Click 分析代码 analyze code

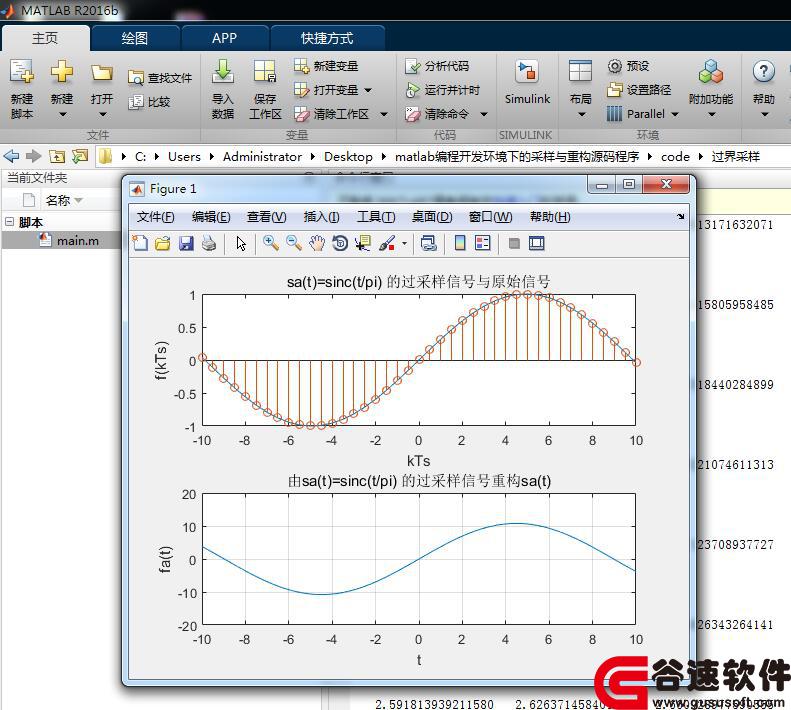tap(437, 66)
